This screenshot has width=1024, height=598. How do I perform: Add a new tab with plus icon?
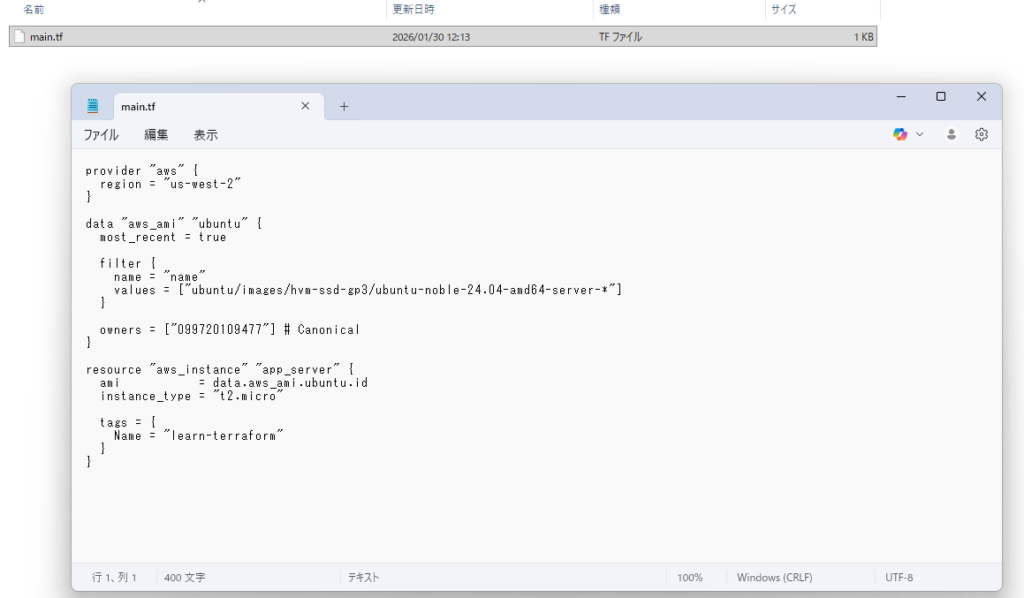click(x=344, y=106)
